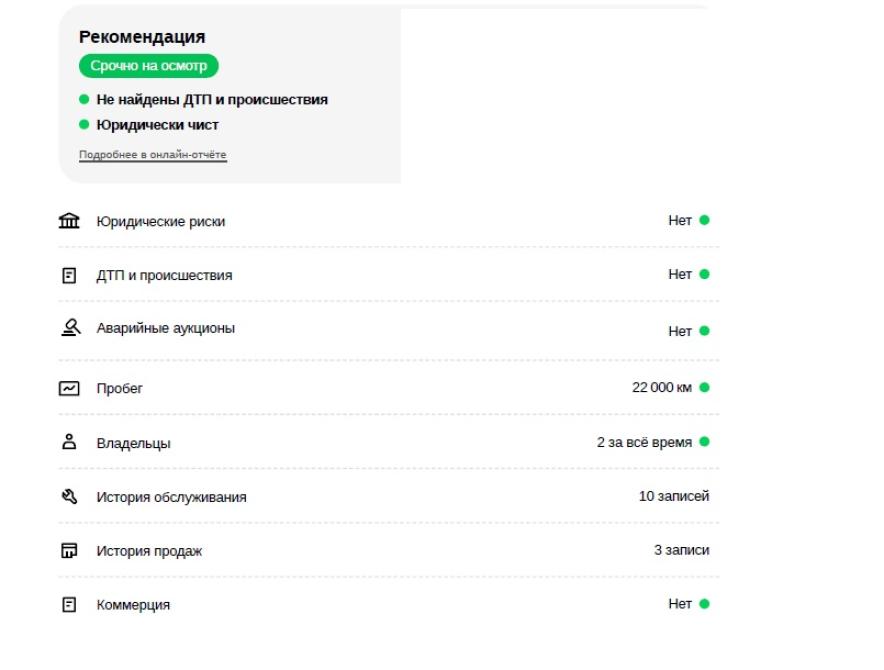Click the green Срочно на осмотр badge
Image resolution: width=884 pixels, height=670 pixels.
[x=148, y=66]
